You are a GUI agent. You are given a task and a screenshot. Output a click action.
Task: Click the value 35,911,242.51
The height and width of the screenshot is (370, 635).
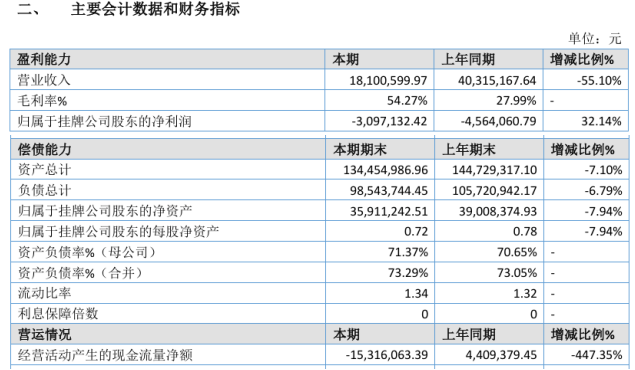click(389, 211)
